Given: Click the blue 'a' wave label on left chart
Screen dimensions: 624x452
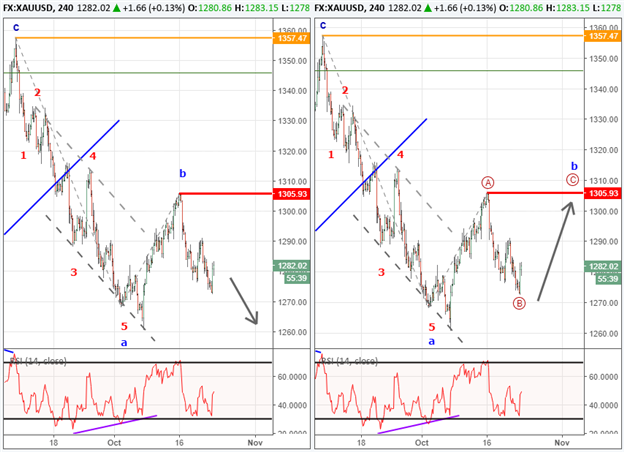Looking at the screenshot, I should point(124,343).
